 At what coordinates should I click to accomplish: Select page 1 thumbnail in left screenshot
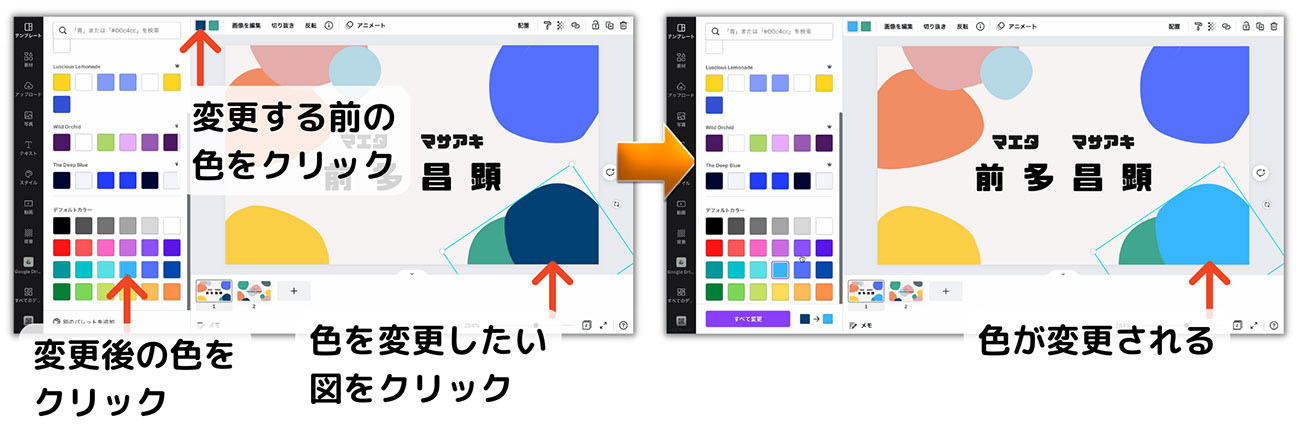213,289
